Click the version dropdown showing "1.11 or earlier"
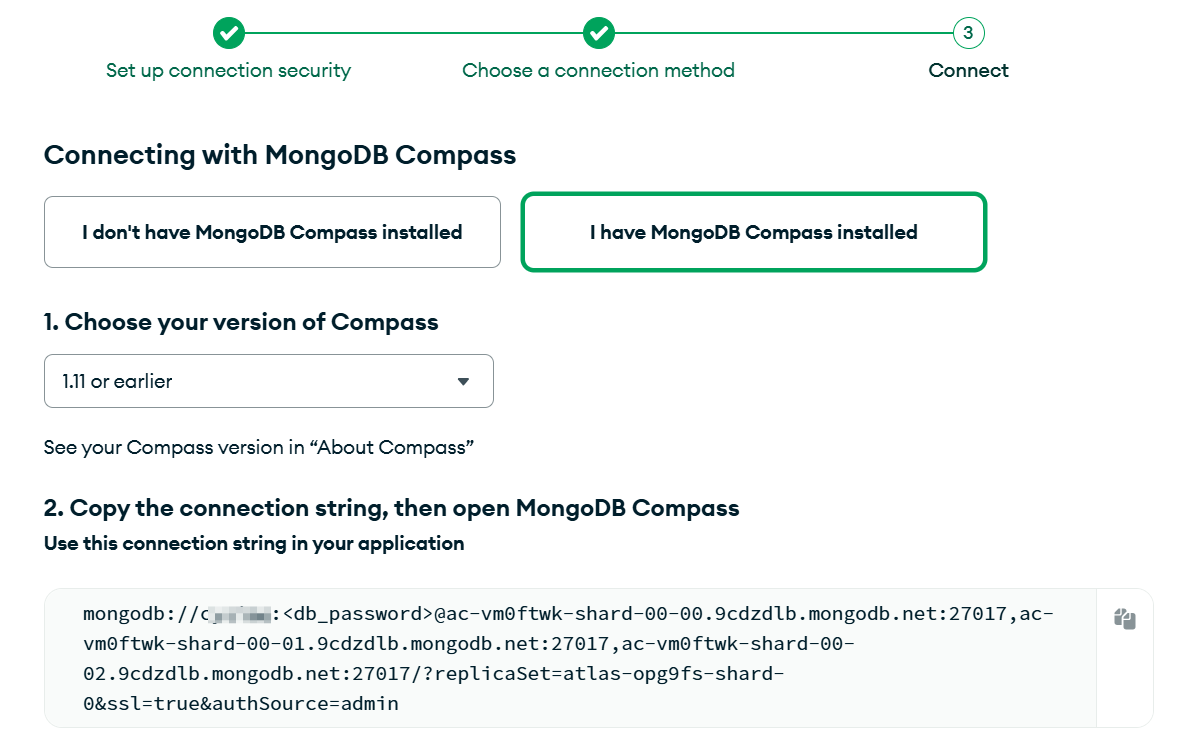The image size is (1189, 741). coord(268,381)
